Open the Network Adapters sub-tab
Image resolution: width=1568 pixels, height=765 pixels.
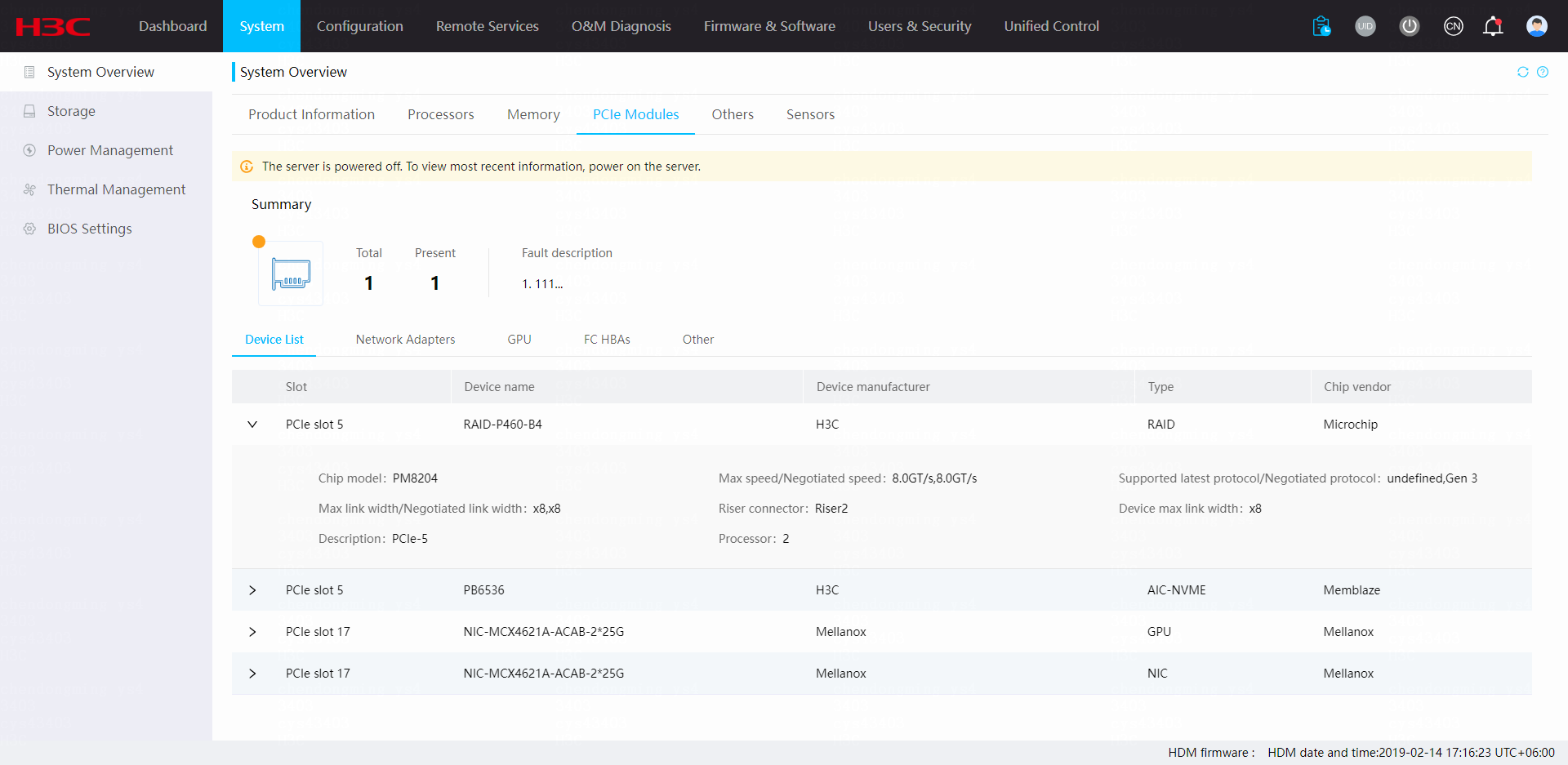405,340
